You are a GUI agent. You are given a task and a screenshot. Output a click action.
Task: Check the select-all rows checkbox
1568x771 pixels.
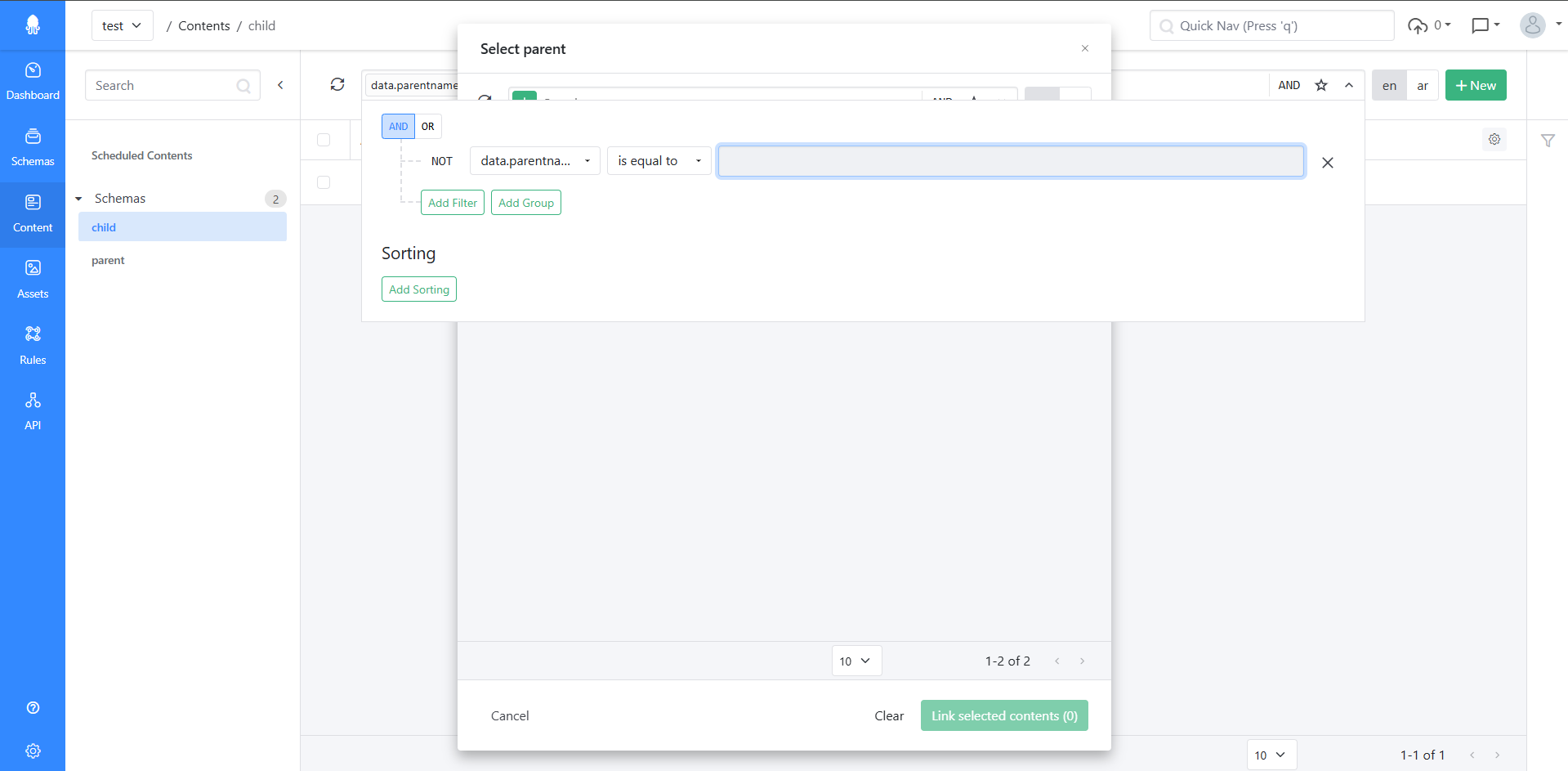(x=324, y=140)
